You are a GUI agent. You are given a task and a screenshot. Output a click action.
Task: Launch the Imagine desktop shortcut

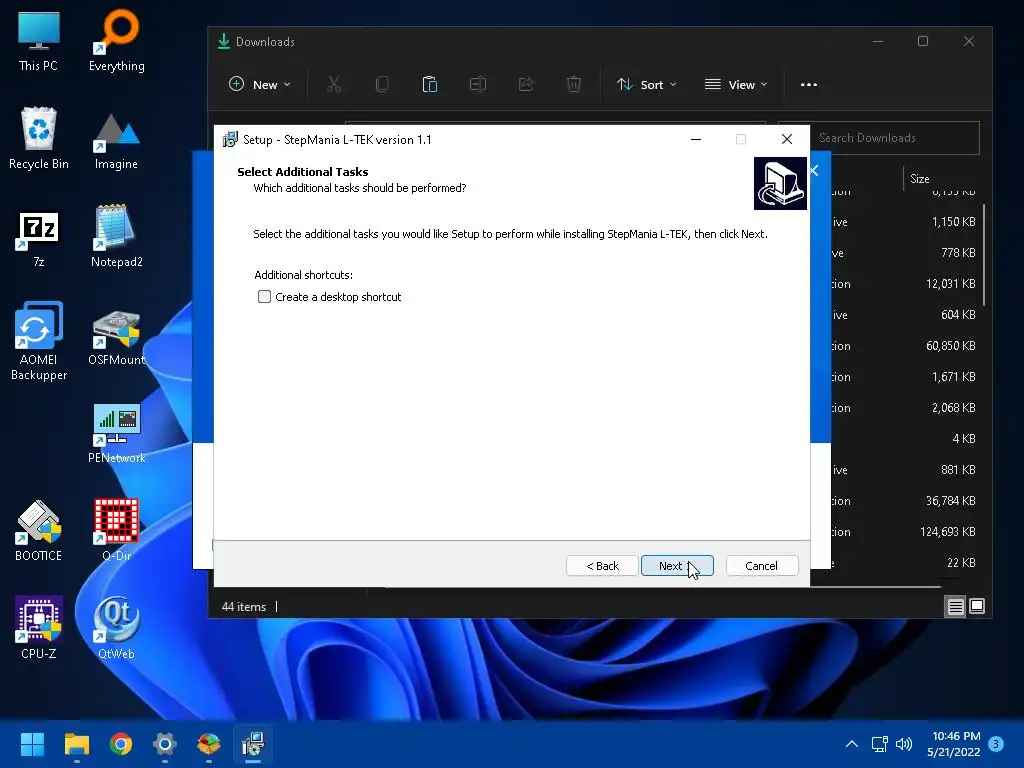point(116,141)
